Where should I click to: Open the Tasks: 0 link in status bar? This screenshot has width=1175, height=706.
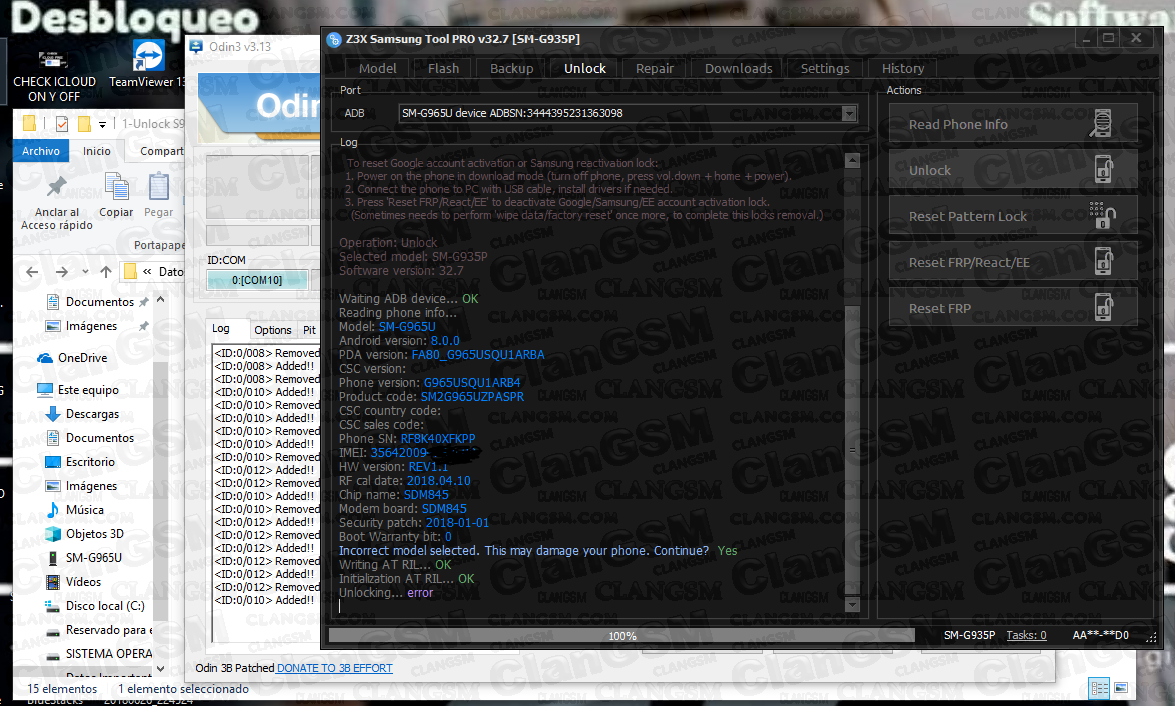pyautogui.click(x=1026, y=635)
